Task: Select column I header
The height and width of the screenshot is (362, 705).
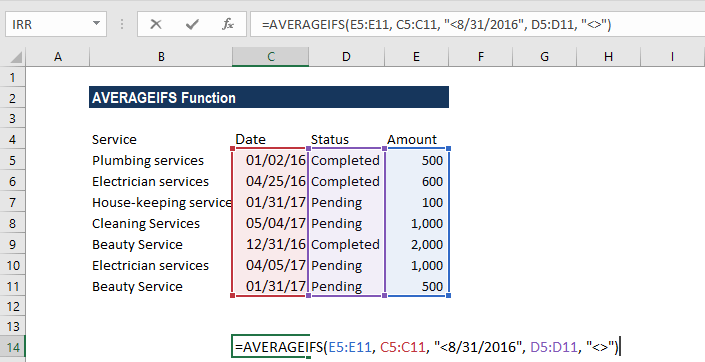Action: (673, 57)
